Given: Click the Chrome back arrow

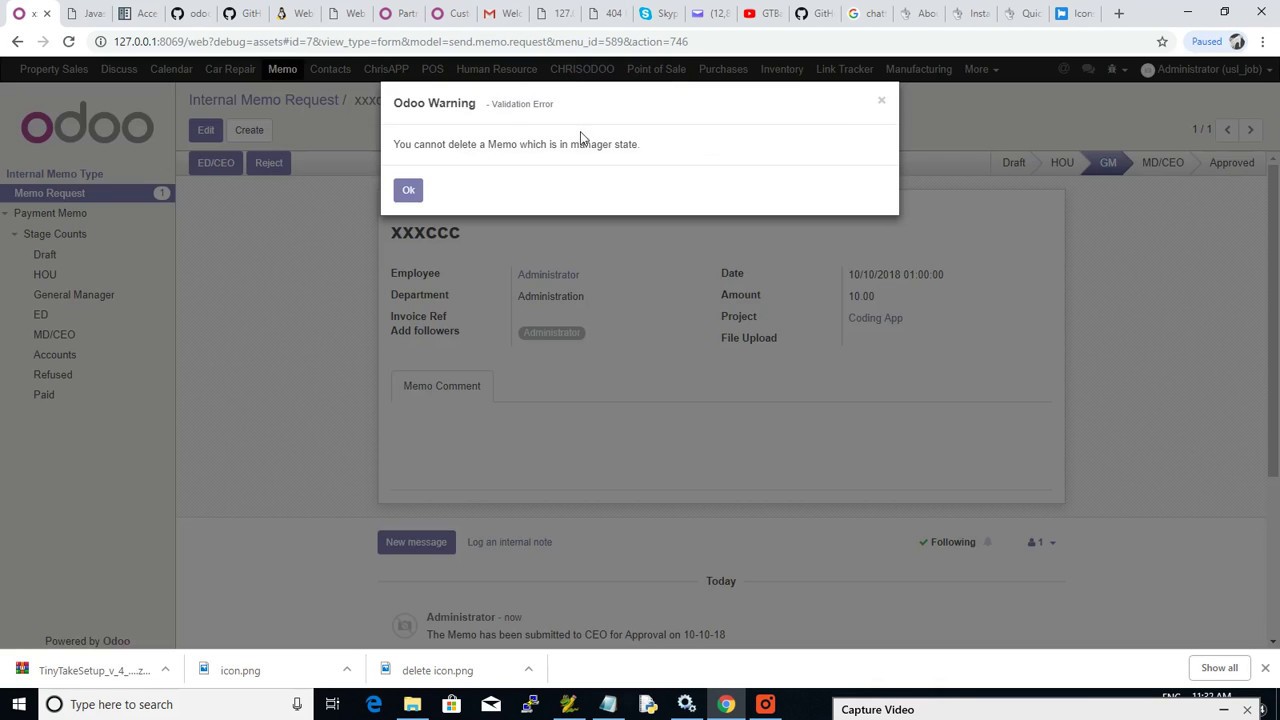Looking at the screenshot, I should click(17, 42).
